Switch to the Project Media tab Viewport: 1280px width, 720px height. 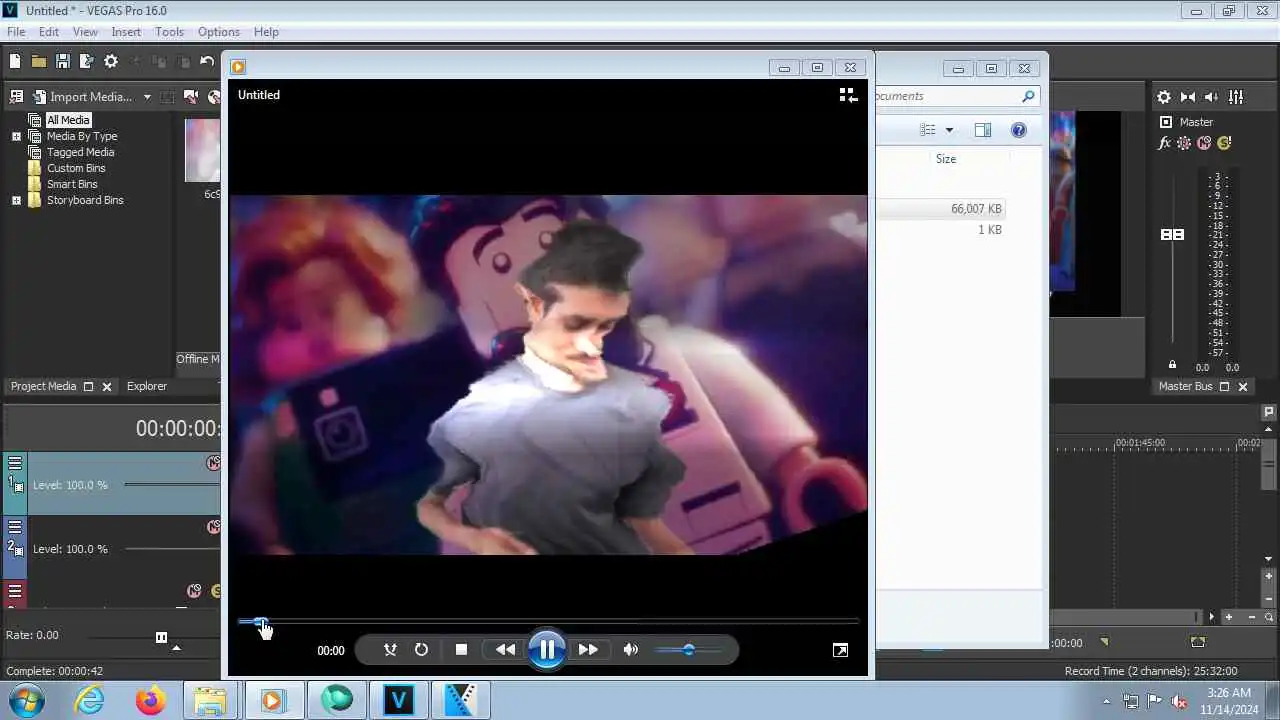(x=43, y=386)
